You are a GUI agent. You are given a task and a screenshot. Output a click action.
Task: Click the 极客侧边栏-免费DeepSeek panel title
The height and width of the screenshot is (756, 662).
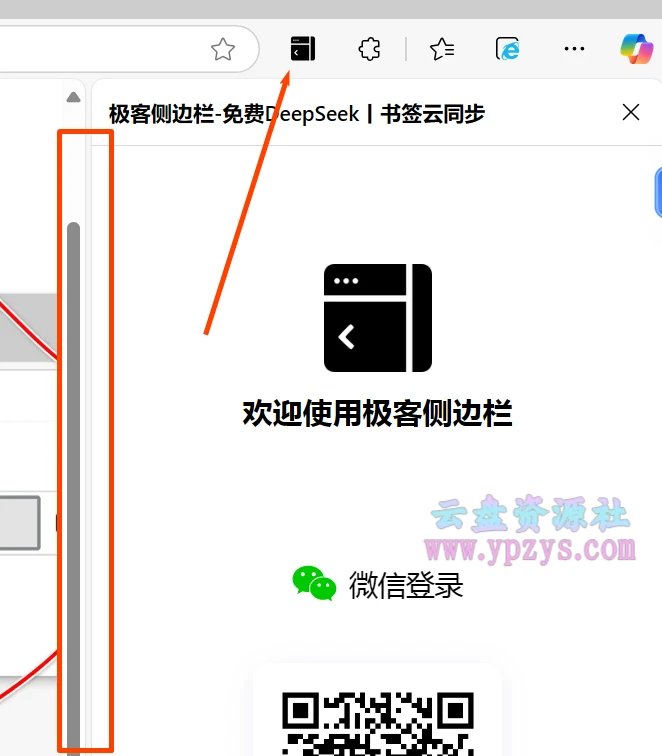click(x=296, y=113)
